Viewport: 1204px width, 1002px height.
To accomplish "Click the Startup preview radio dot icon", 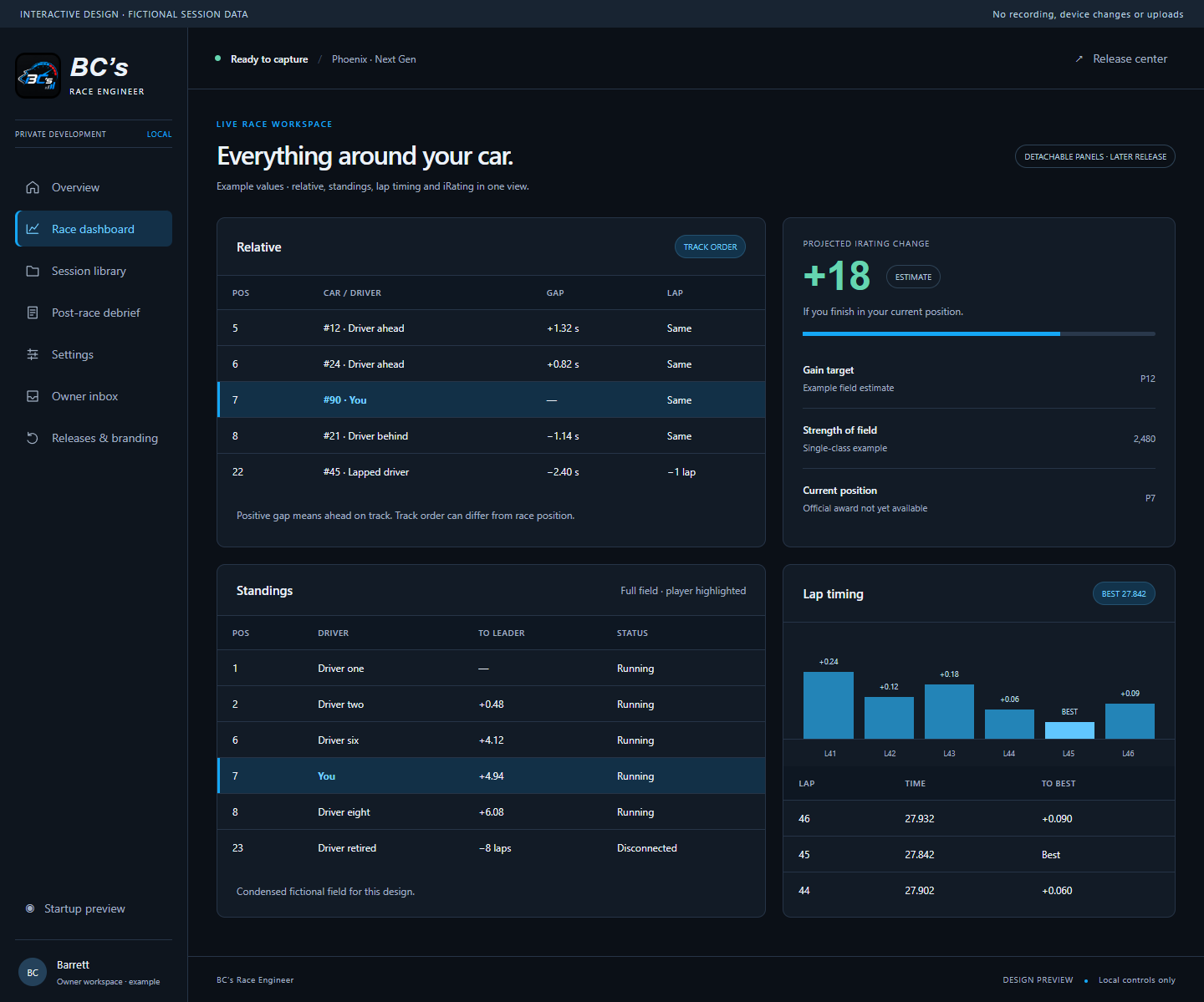I will (x=30, y=908).
